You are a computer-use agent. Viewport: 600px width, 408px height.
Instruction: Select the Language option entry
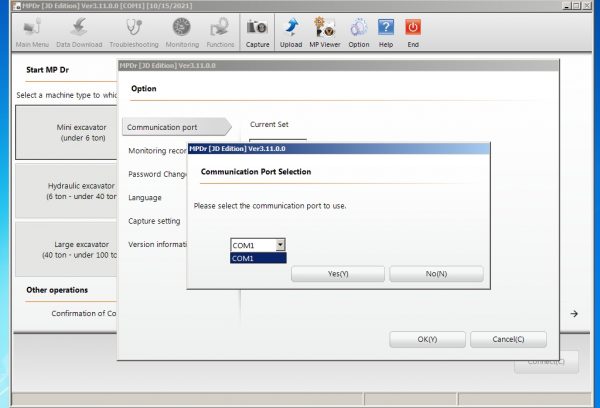145,197
